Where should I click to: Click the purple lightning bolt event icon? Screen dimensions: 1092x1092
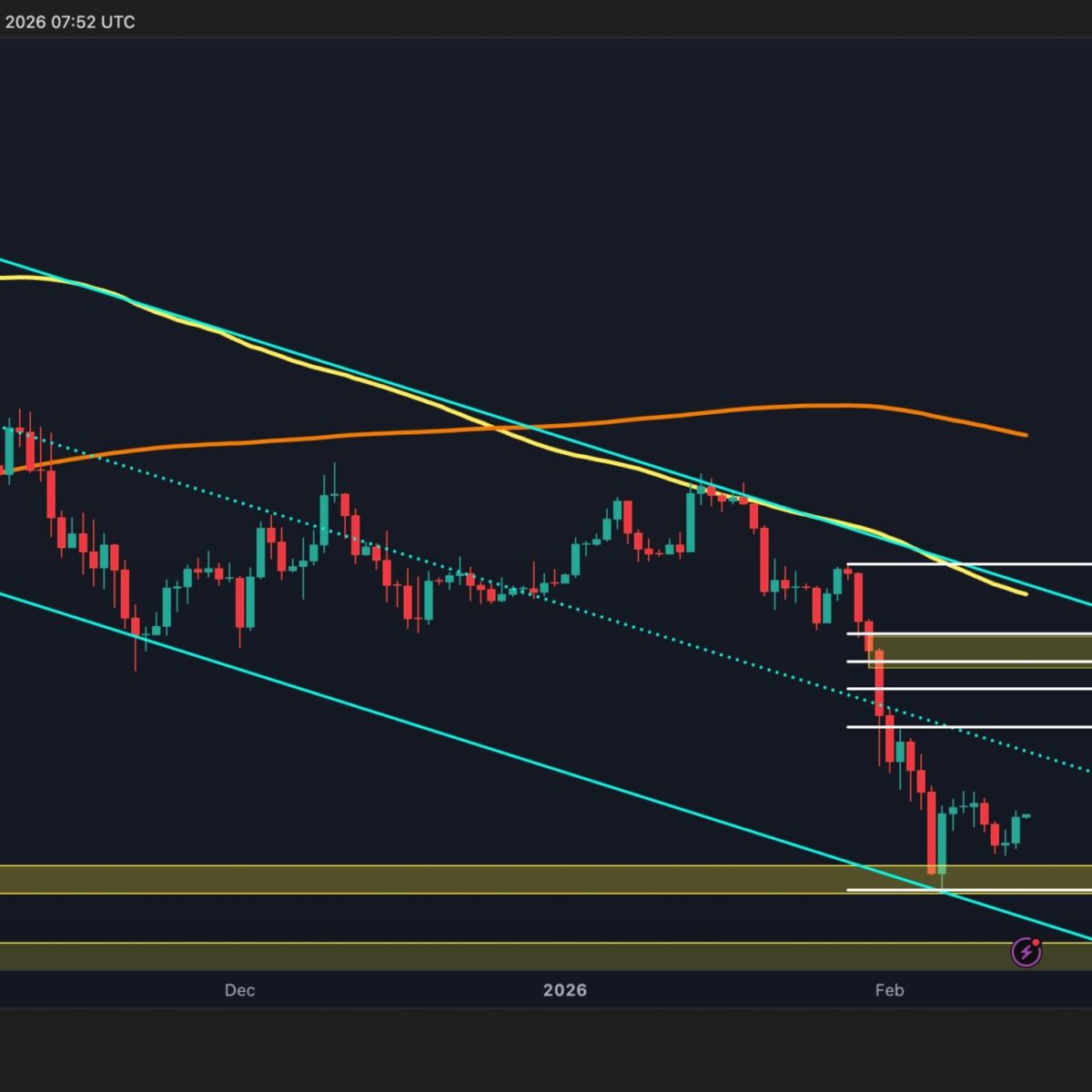click(1026, 953)
